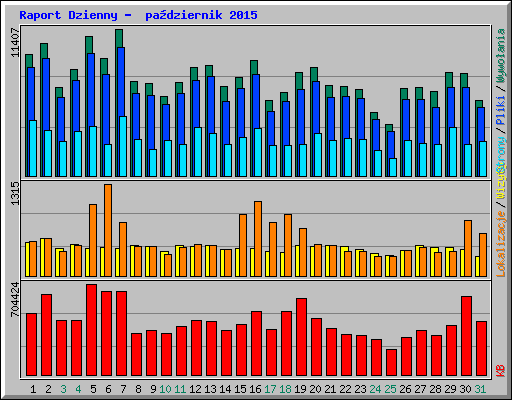Click day label '1' on the axis

coord(33,389)
